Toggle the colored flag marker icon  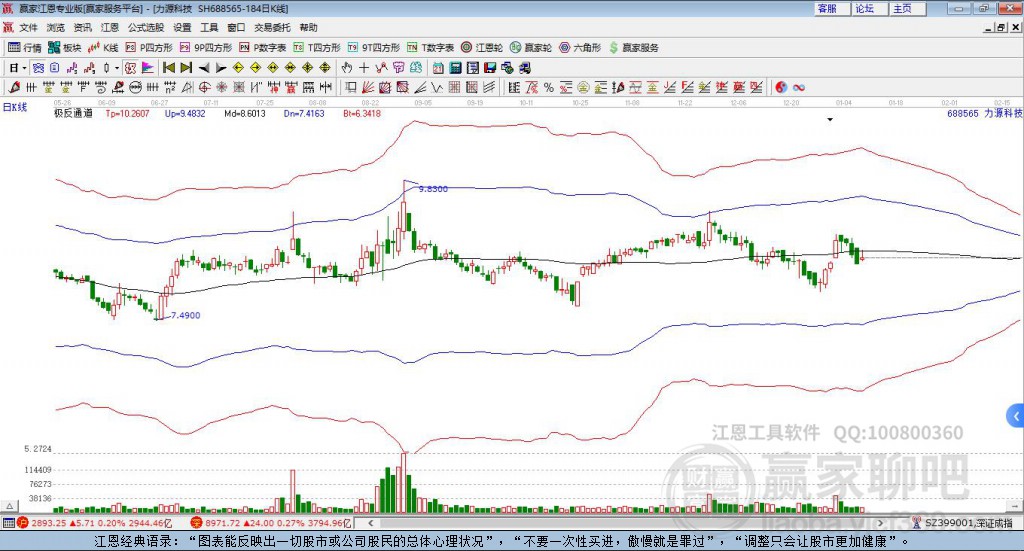148,67
